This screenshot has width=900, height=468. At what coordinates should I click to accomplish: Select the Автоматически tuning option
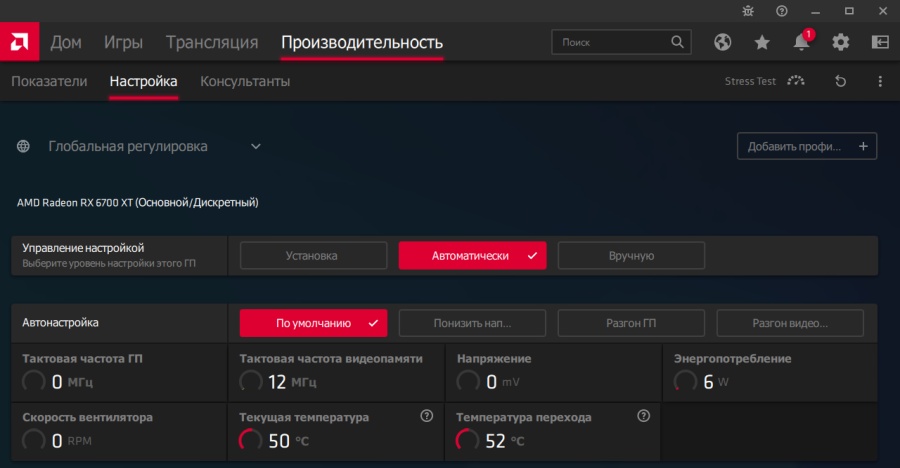click(x=472, y=256)
